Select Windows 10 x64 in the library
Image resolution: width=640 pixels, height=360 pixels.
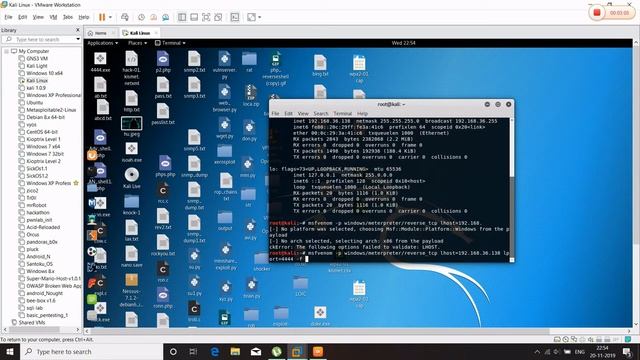tap(44, 73)
